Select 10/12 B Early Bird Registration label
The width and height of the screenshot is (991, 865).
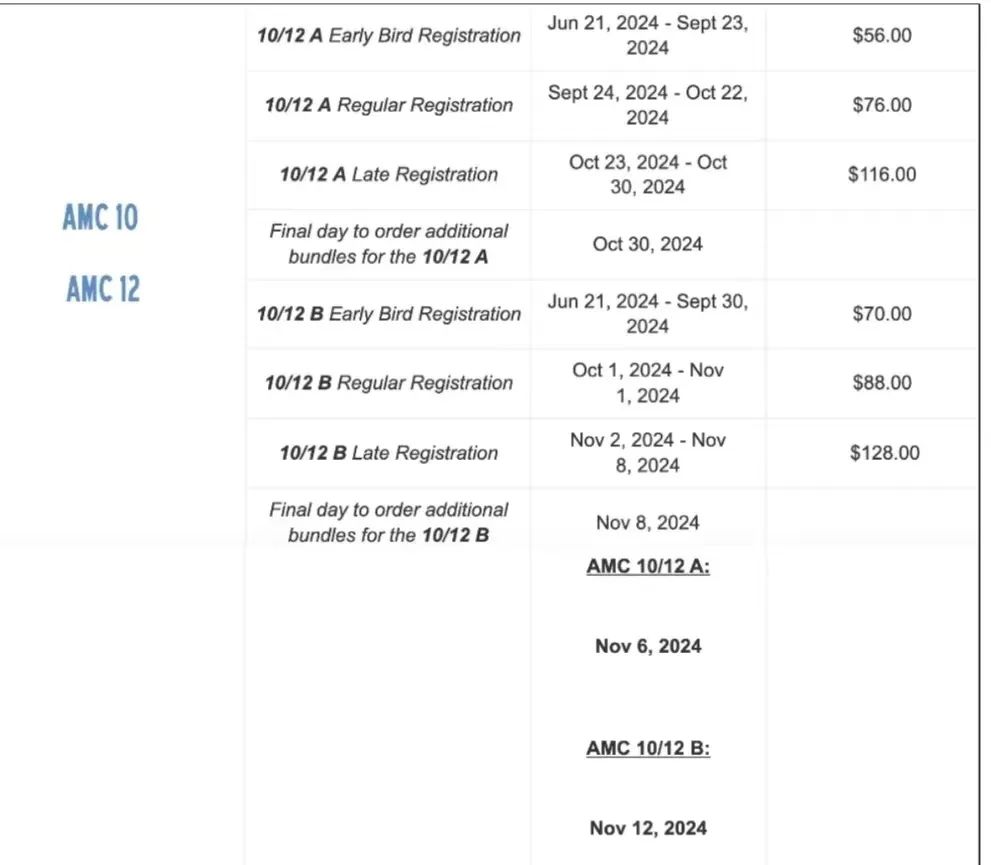[x=389, y=314]
